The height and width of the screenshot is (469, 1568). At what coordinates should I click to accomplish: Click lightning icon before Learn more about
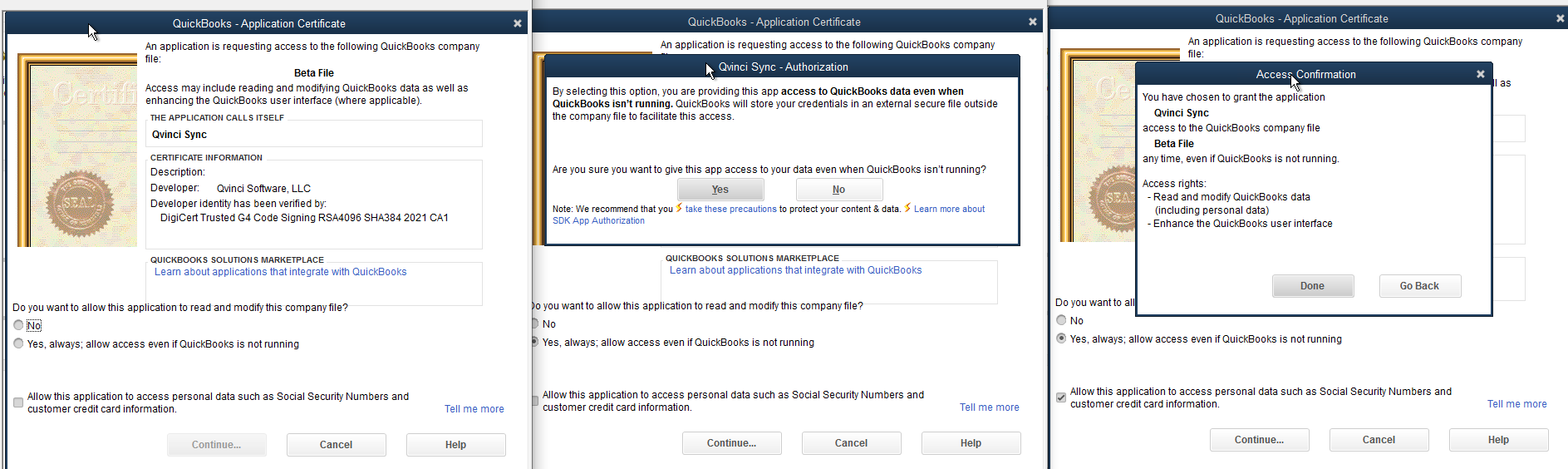click(x=907, y=208)
